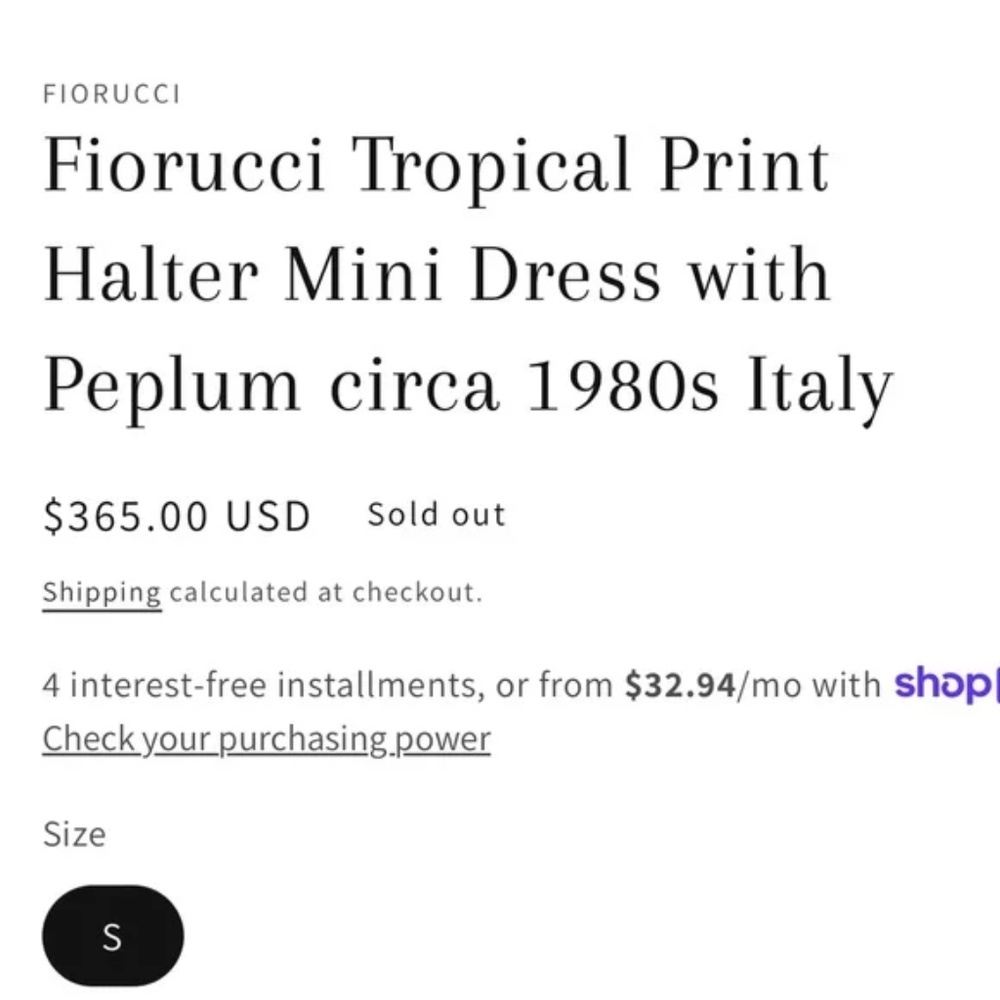The image size is (1000, 1000).
Task: Click the Size label above options
Action: pyautogui.click(x=74, y=833)
